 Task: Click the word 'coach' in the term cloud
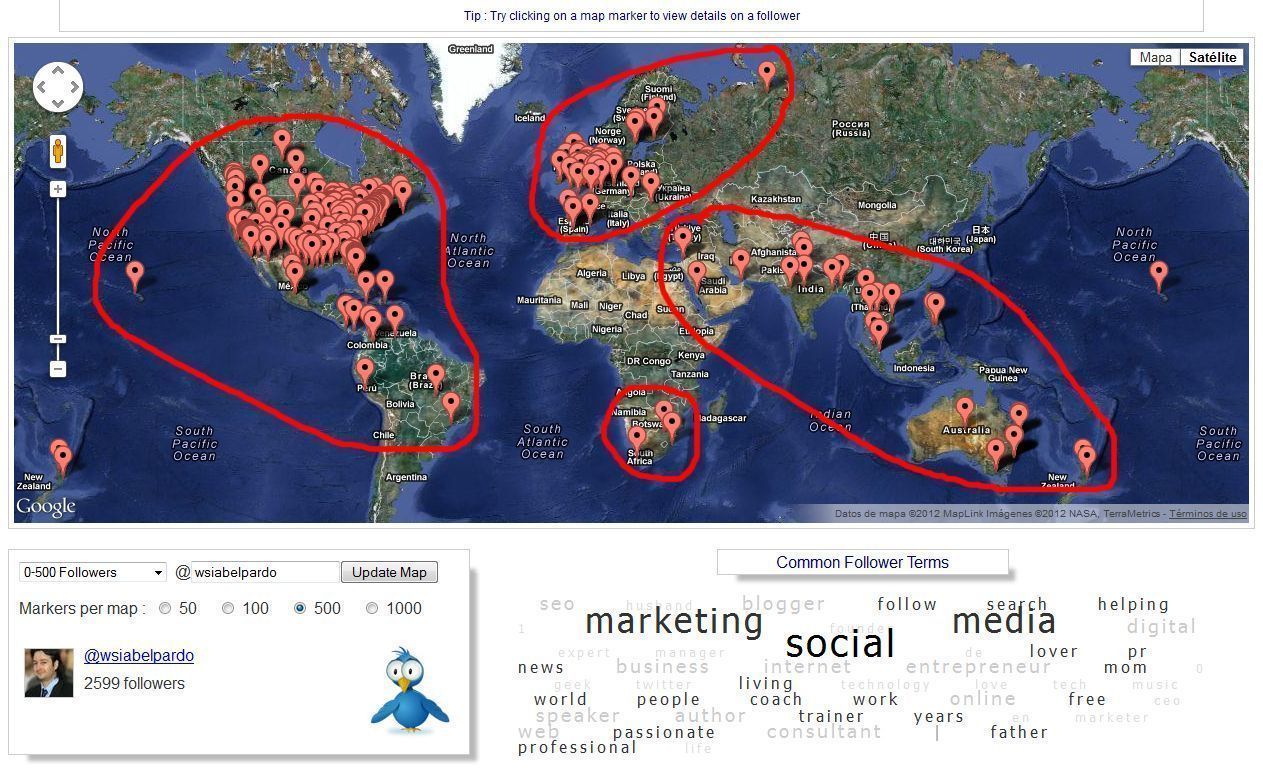click(x=776, y=700)
